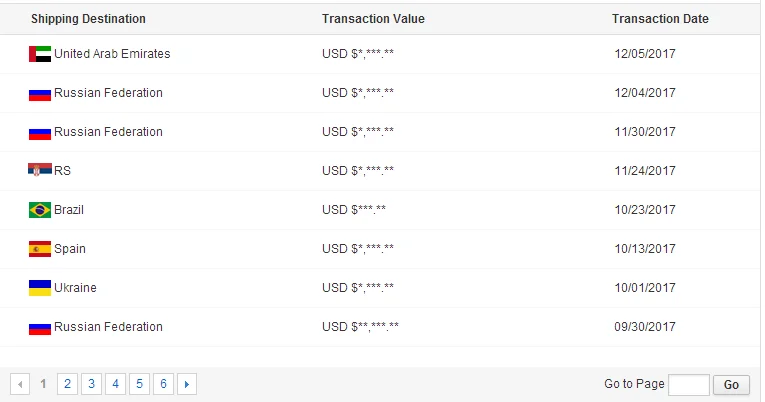Click the Transaction Value column header
The height and width of the screenshot is (402, 765).
click(x=373, y=19)
